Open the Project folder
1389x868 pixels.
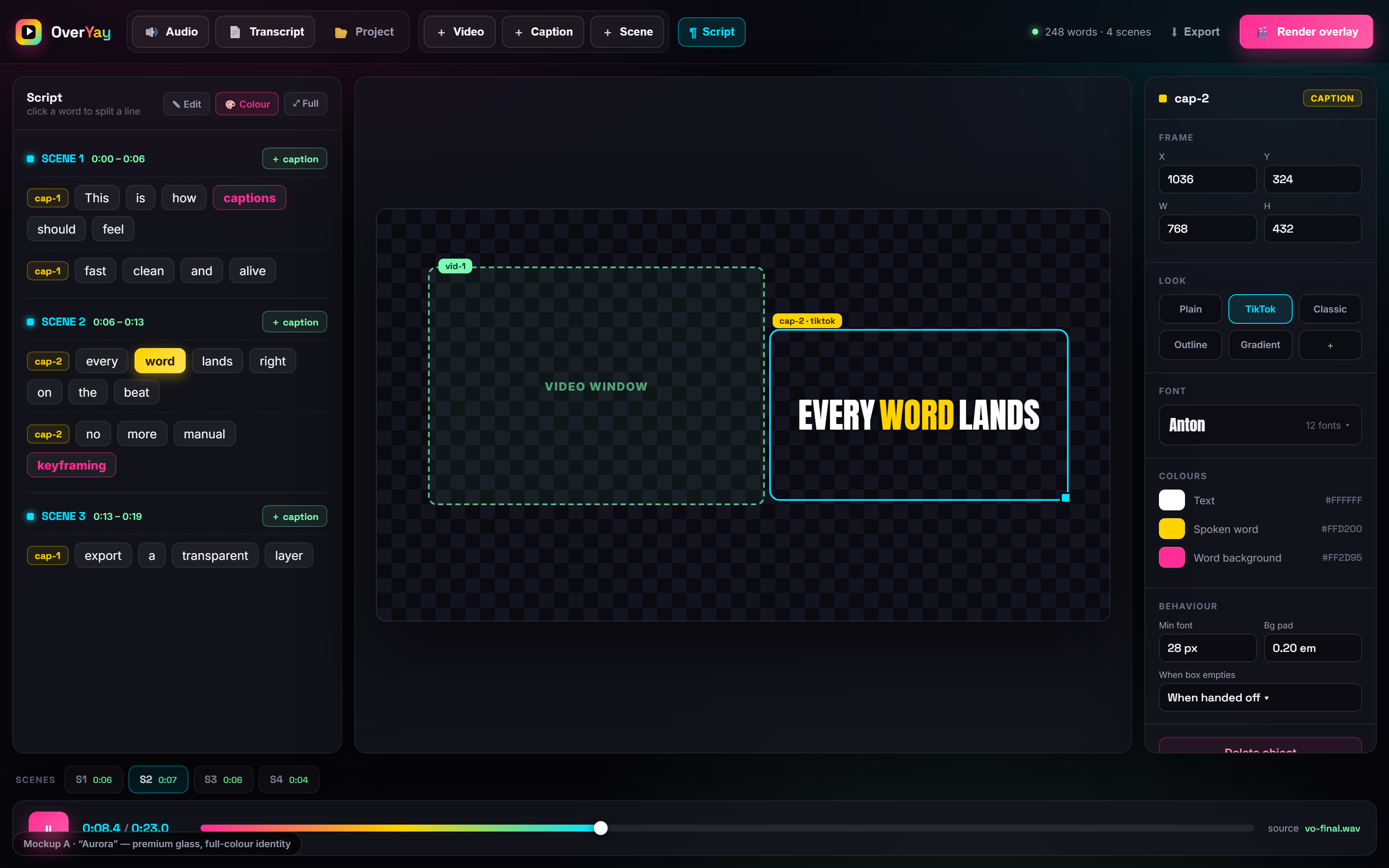coord(364,32)
